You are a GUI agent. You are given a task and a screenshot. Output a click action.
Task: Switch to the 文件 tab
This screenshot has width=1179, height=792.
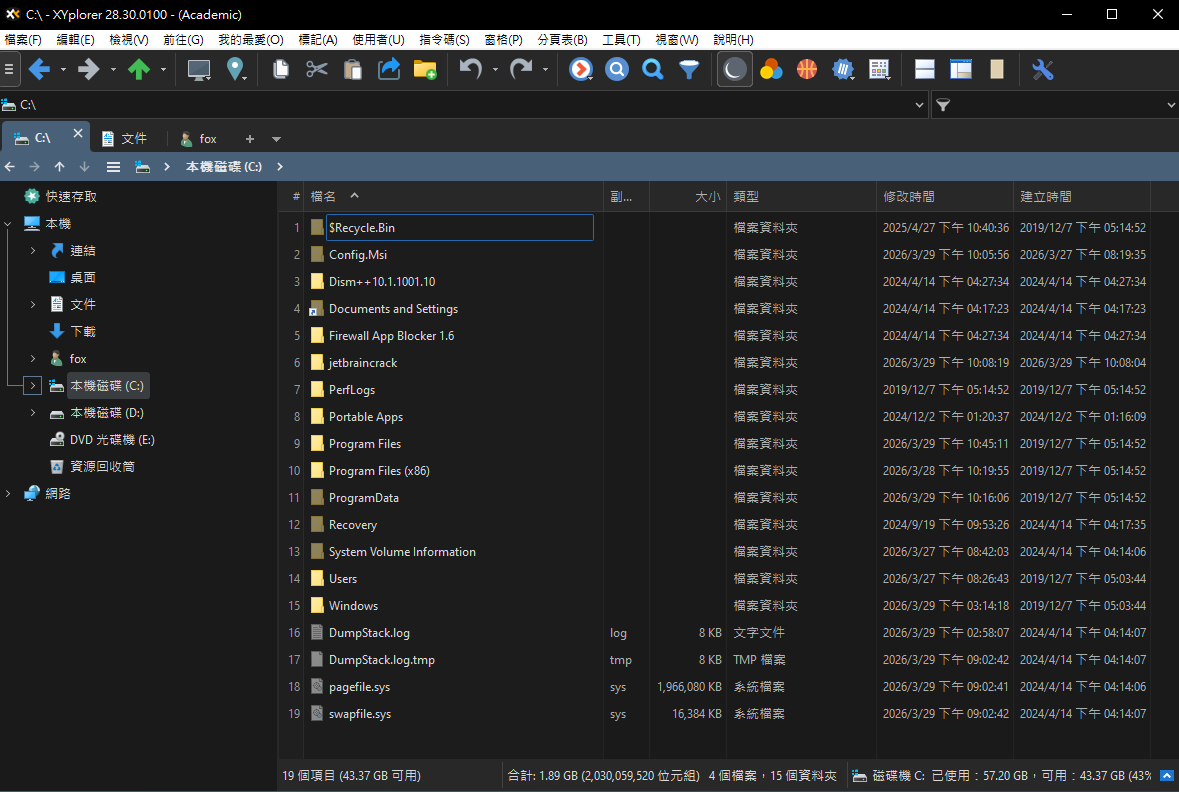[125, 139]
